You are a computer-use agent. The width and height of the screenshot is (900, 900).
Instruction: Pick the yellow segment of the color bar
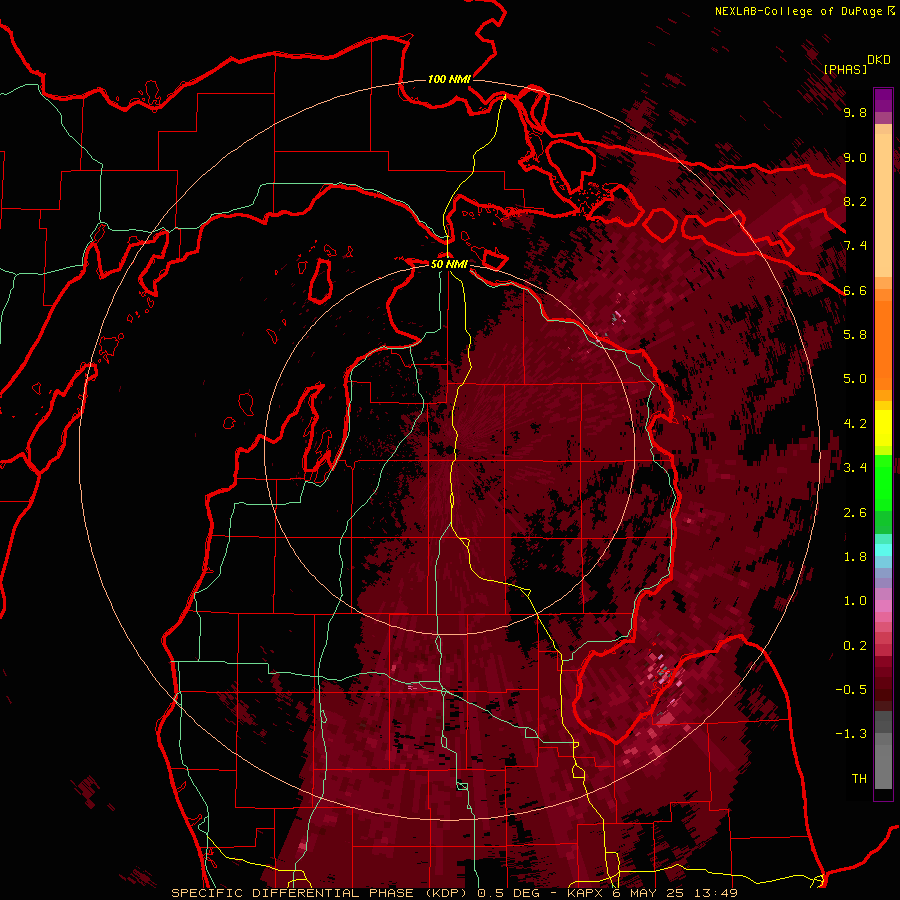(883, 428)
